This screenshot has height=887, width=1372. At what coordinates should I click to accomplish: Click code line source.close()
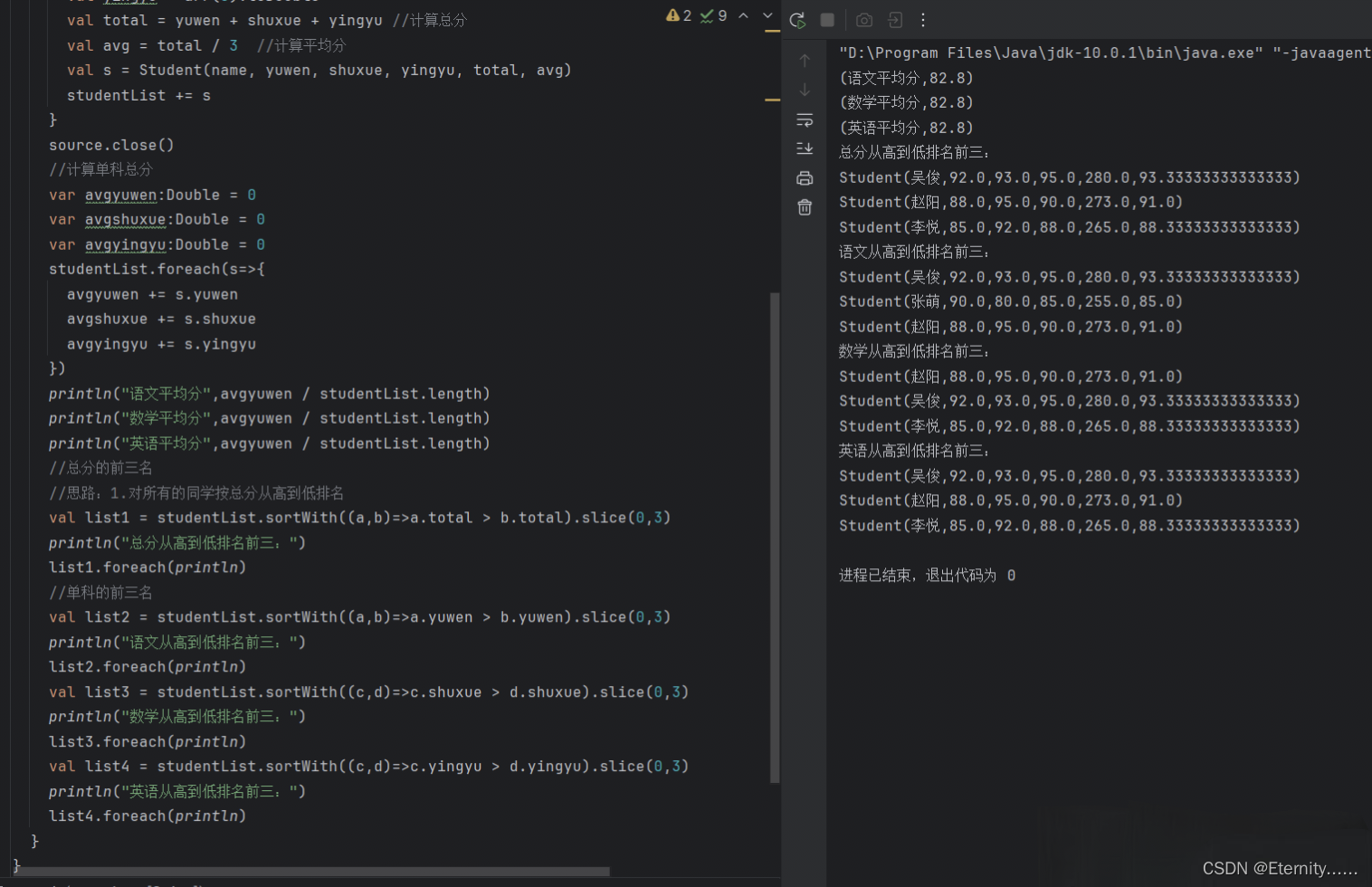click(111, 145)
